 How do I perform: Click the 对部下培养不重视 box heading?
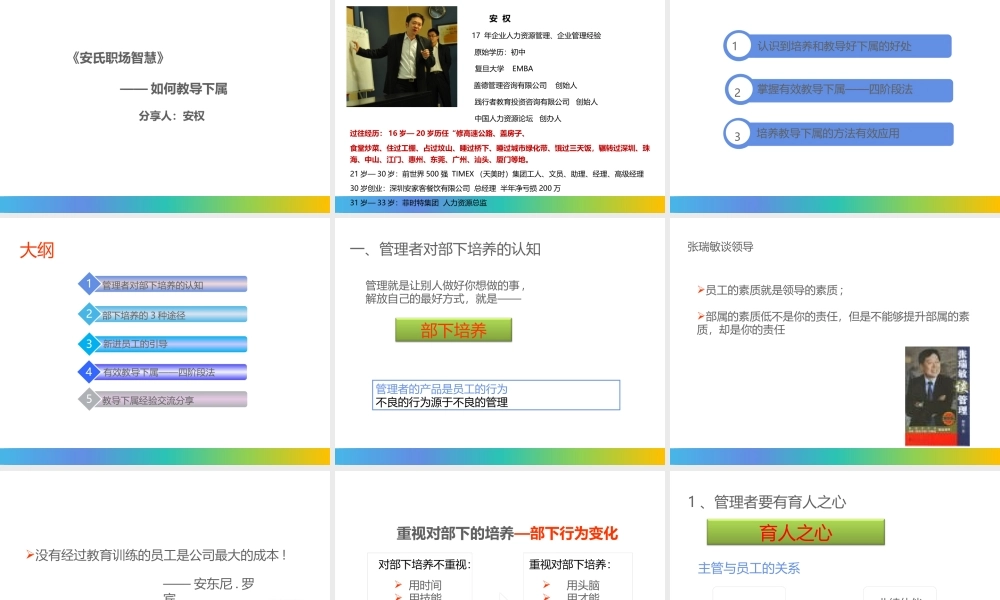coord(424,564)
